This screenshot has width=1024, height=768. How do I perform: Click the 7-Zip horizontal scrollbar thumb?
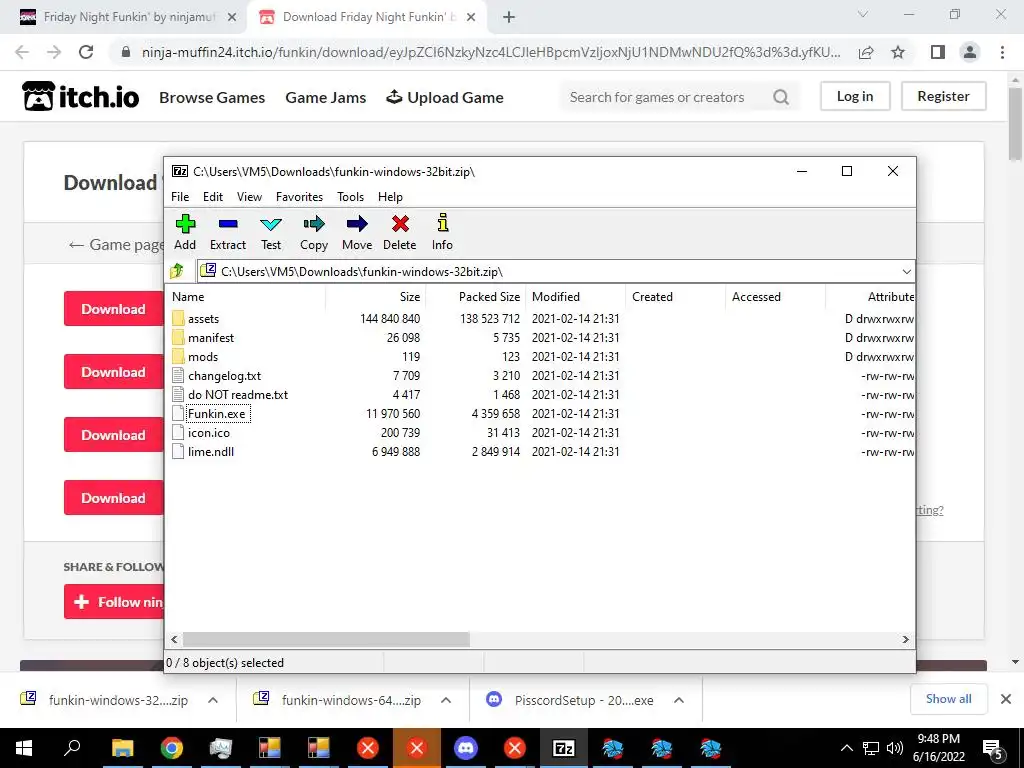point(326,639)
